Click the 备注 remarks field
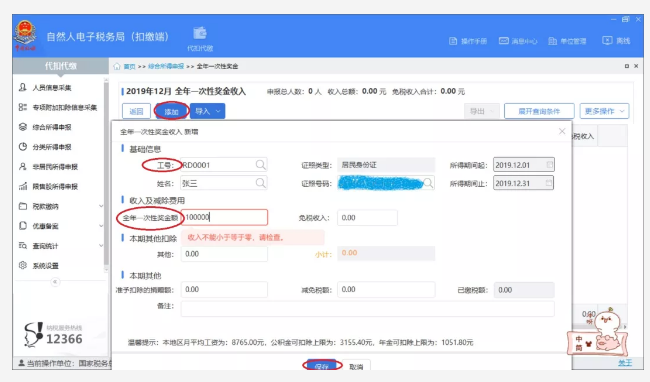 point(368,309)
